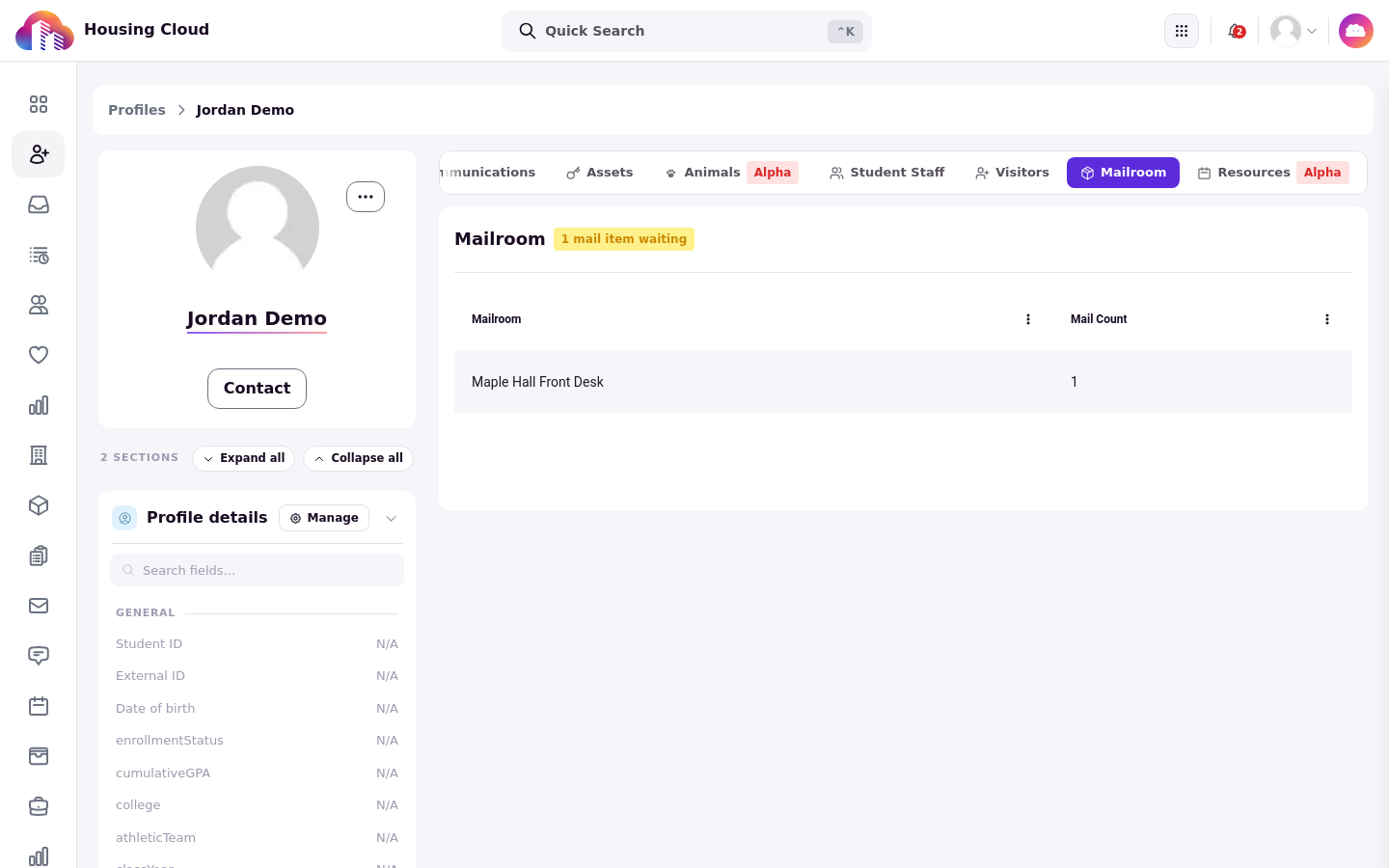
Task: Open the calendar sidebar icon
Action: click(x=39, y=706)
